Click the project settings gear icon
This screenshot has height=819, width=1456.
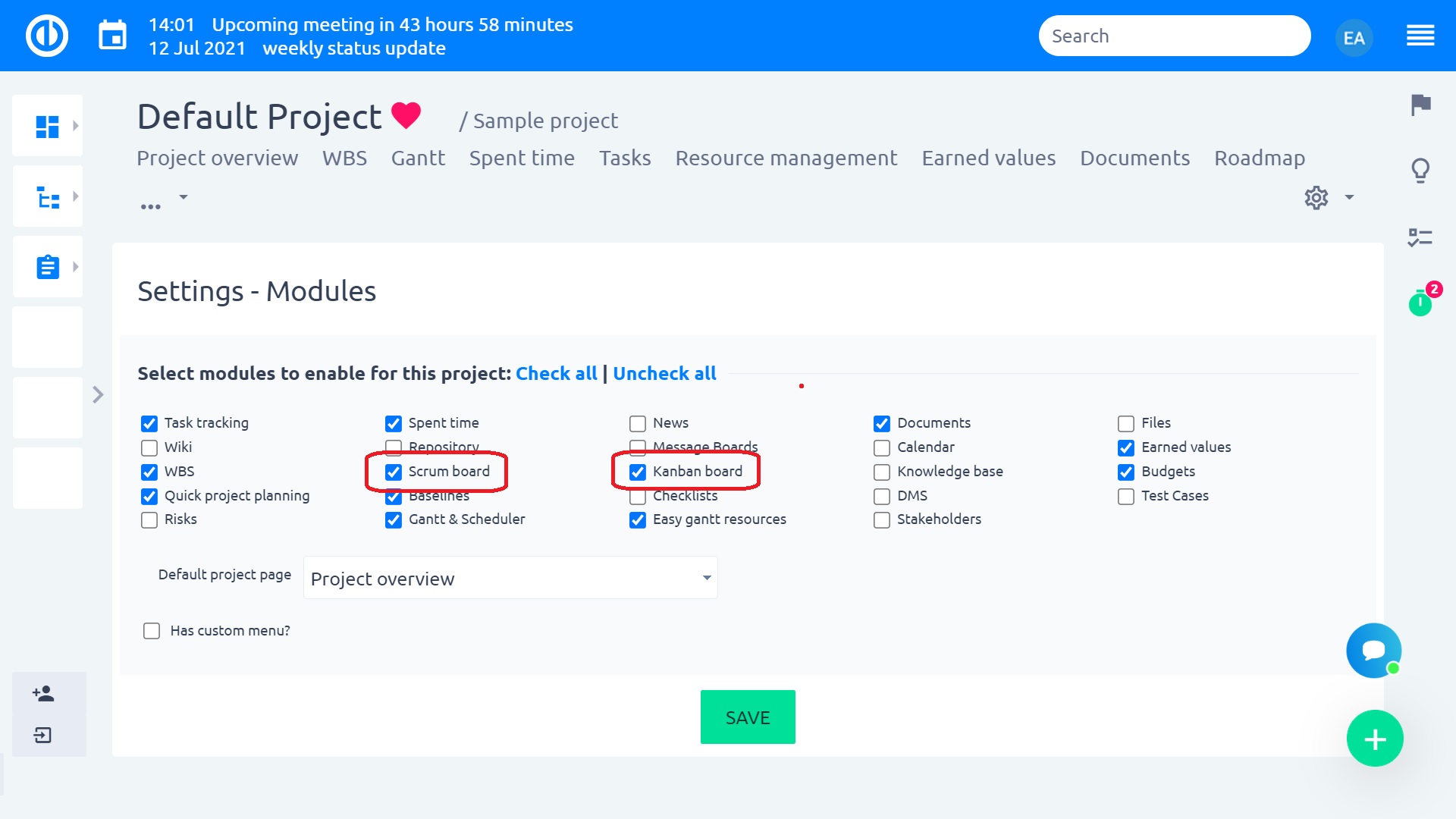[x=1316, y=198]
